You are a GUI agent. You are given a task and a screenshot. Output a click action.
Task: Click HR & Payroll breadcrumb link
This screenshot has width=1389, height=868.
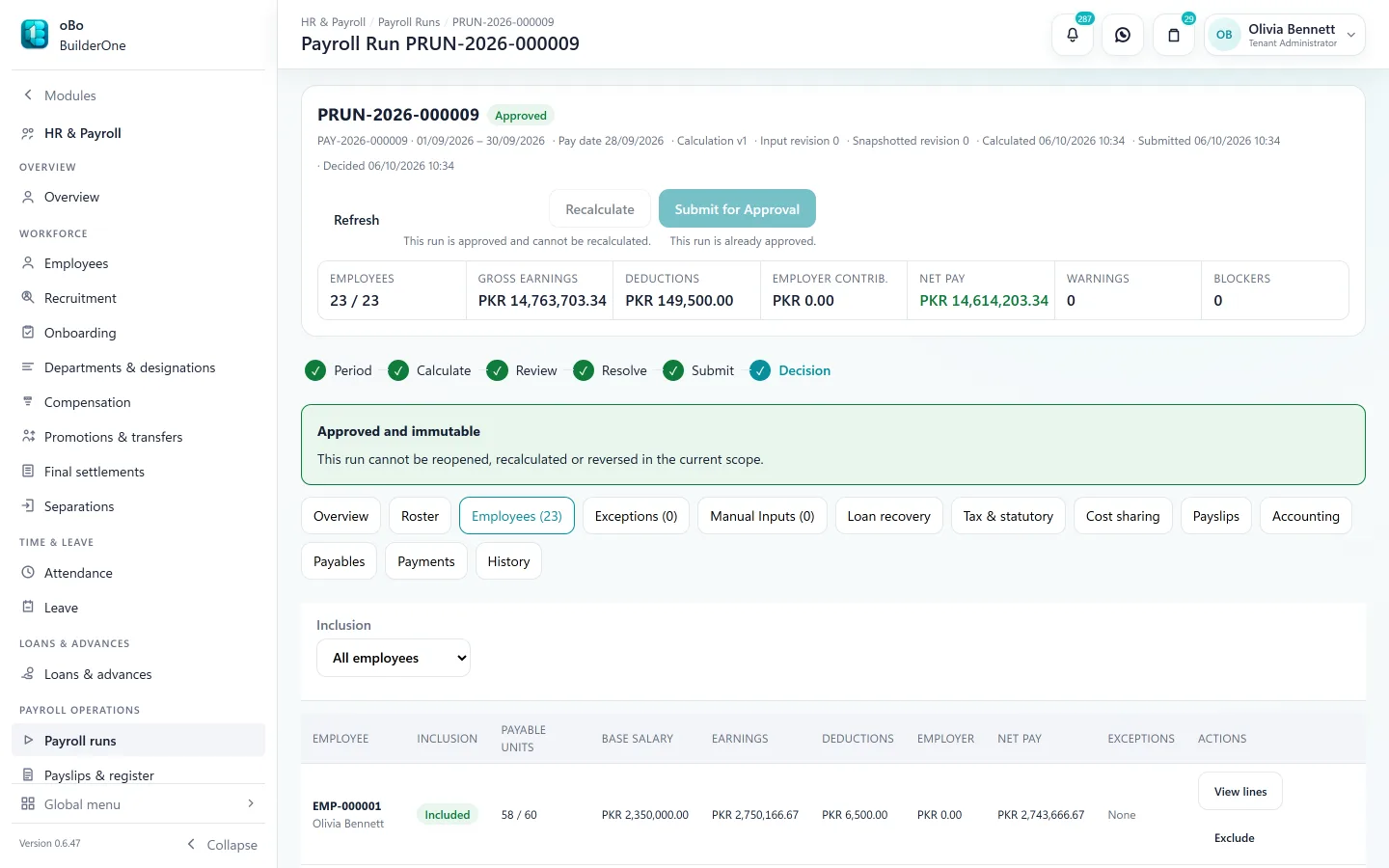333,22
